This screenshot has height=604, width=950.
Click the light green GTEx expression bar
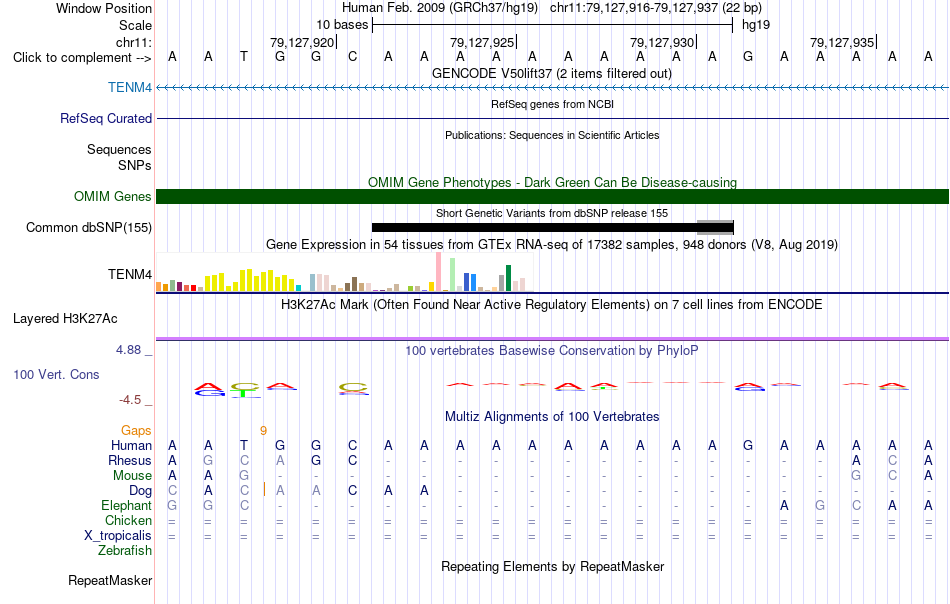[x=453, y=274]
